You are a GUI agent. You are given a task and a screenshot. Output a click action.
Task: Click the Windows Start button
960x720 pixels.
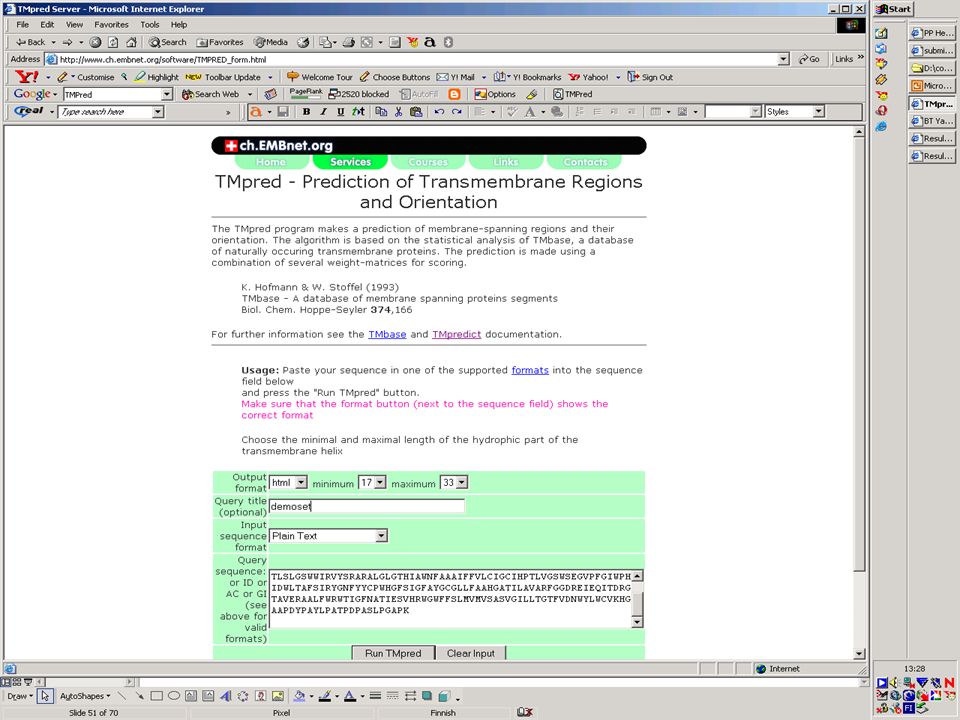[894, 9]
